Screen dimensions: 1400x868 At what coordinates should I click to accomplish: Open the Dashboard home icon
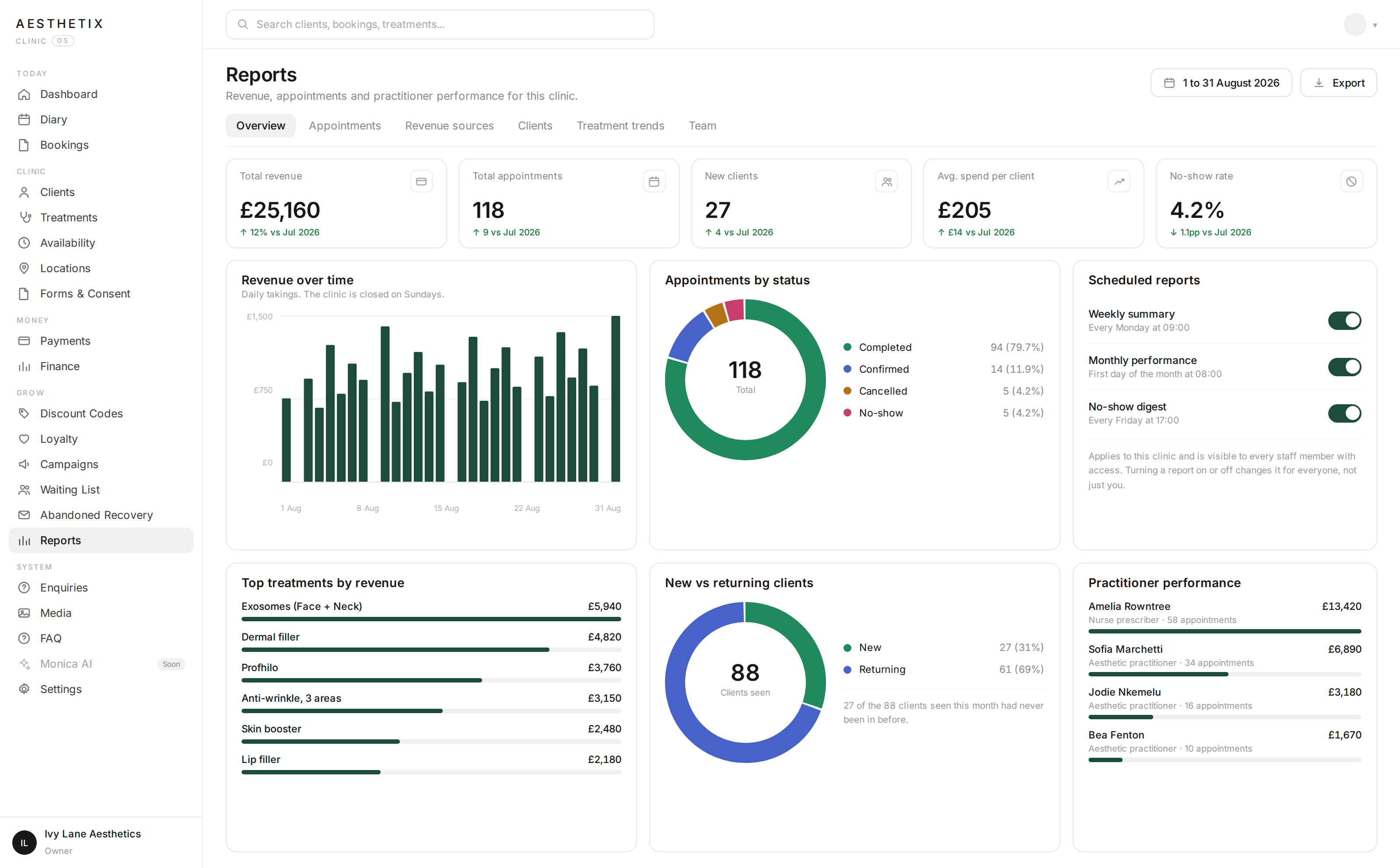click(24, 94)
